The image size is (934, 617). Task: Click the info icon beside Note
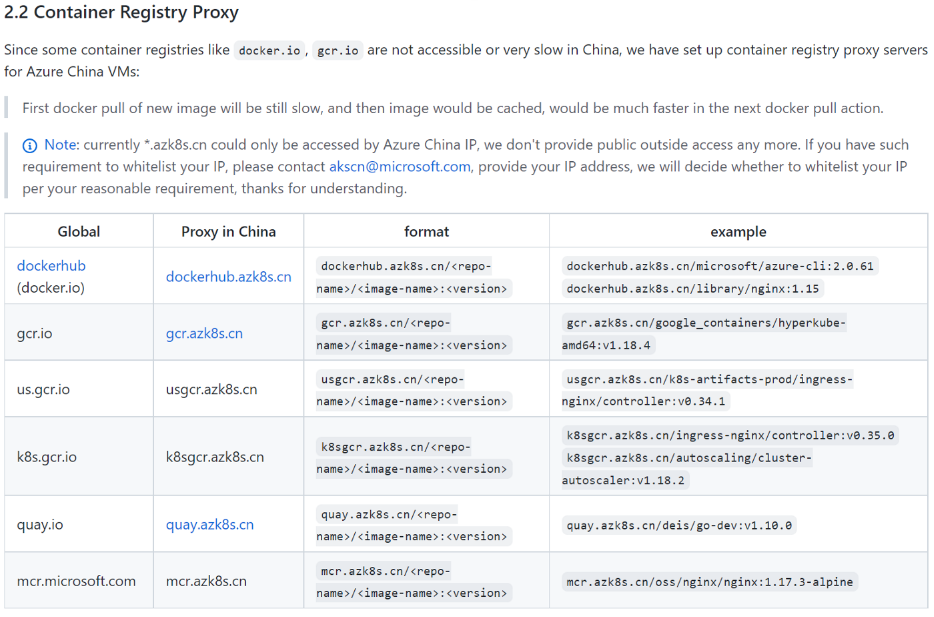pos(29,145)
